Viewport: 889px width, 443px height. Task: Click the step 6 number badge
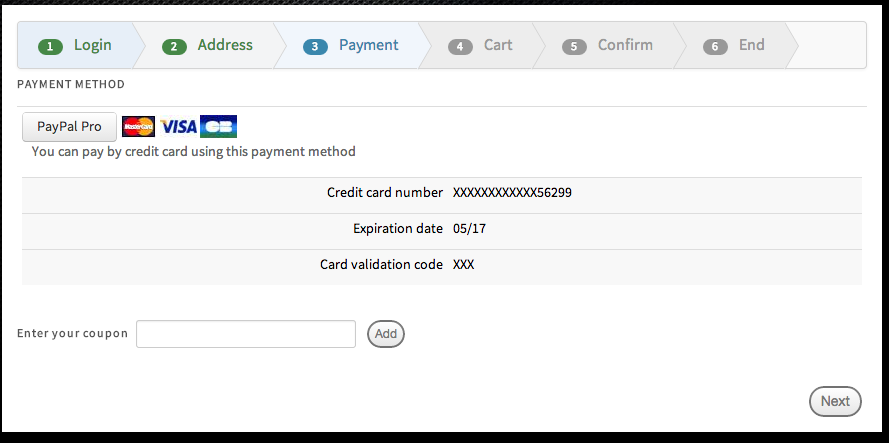pyautogui.click(x=715, y=46)
